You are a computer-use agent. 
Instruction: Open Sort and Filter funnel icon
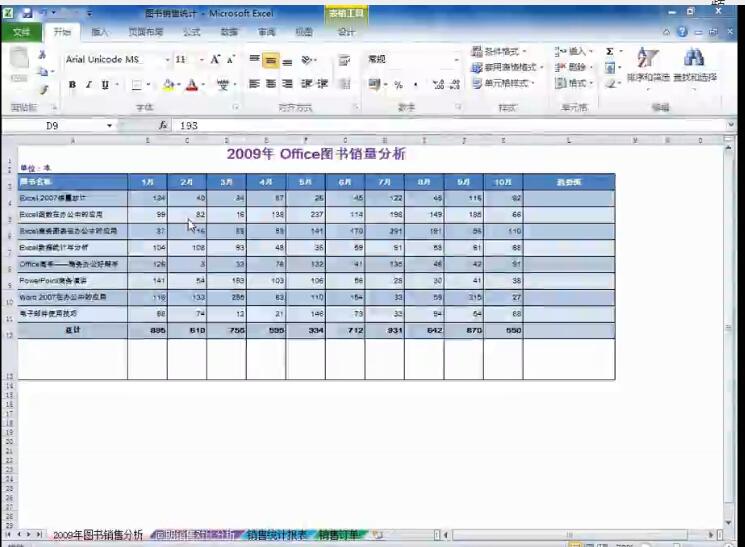click(x=647, y=58)
